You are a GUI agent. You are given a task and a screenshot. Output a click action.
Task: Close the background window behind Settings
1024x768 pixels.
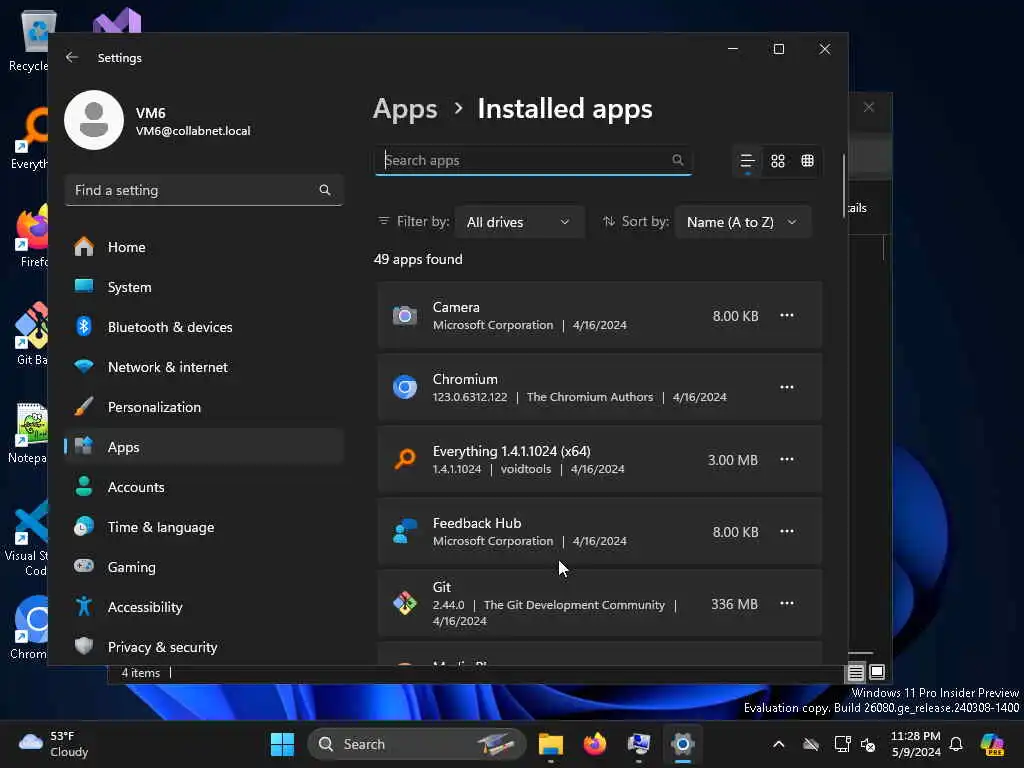869,107
